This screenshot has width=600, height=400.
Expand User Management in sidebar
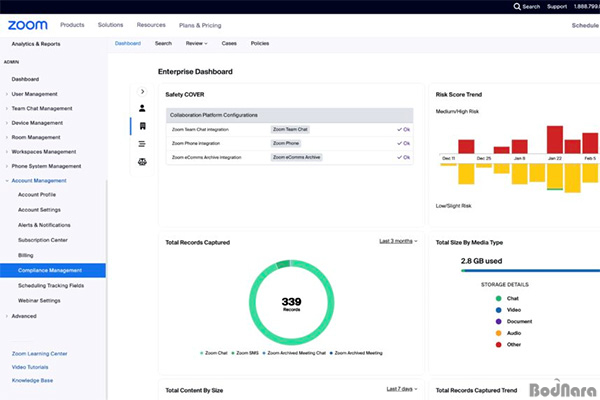tap(7, 94)
